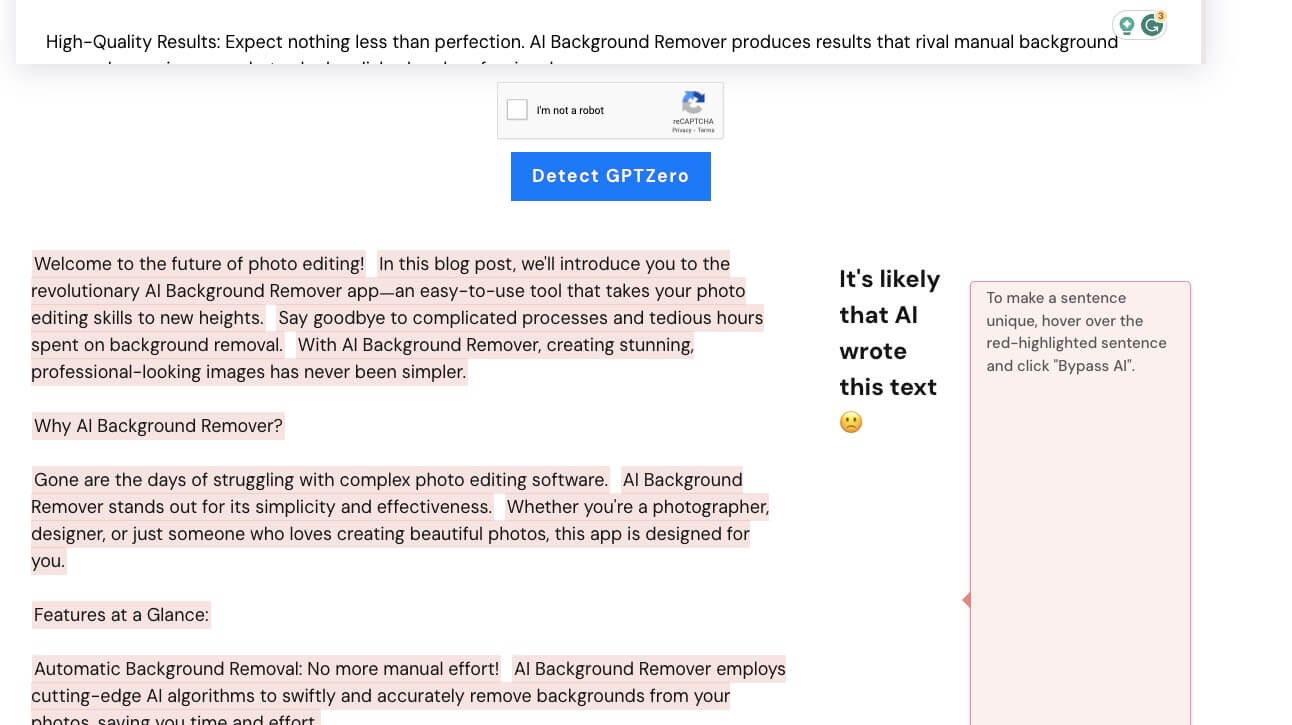Screen dimensions: 1292x725
Task: Click the "Features at a Glance:" line
Action: pos(121,615)
